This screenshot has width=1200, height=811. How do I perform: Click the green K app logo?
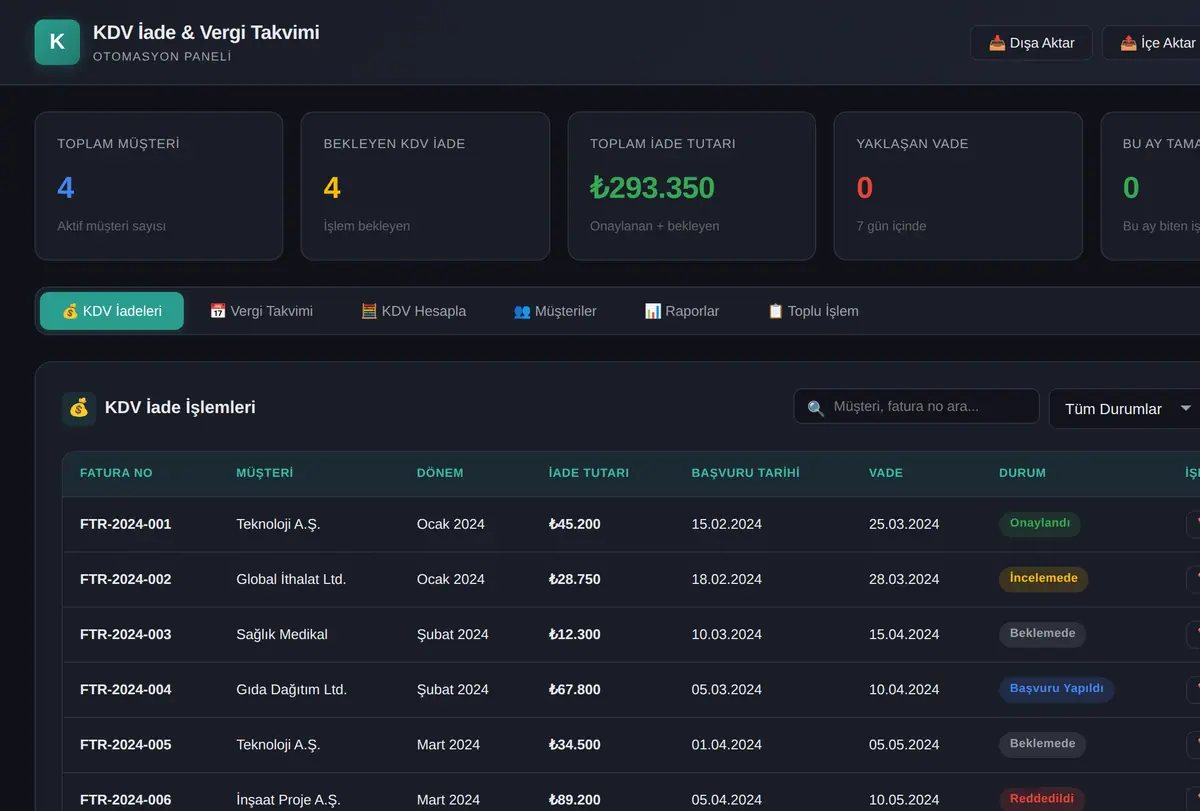click(57, 42)
